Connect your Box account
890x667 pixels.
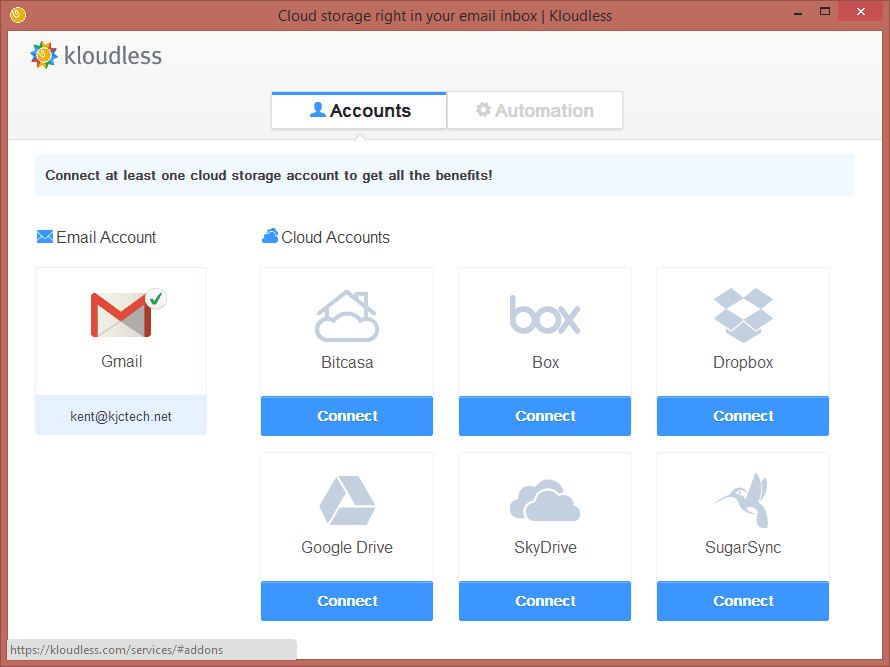[545, 416]
